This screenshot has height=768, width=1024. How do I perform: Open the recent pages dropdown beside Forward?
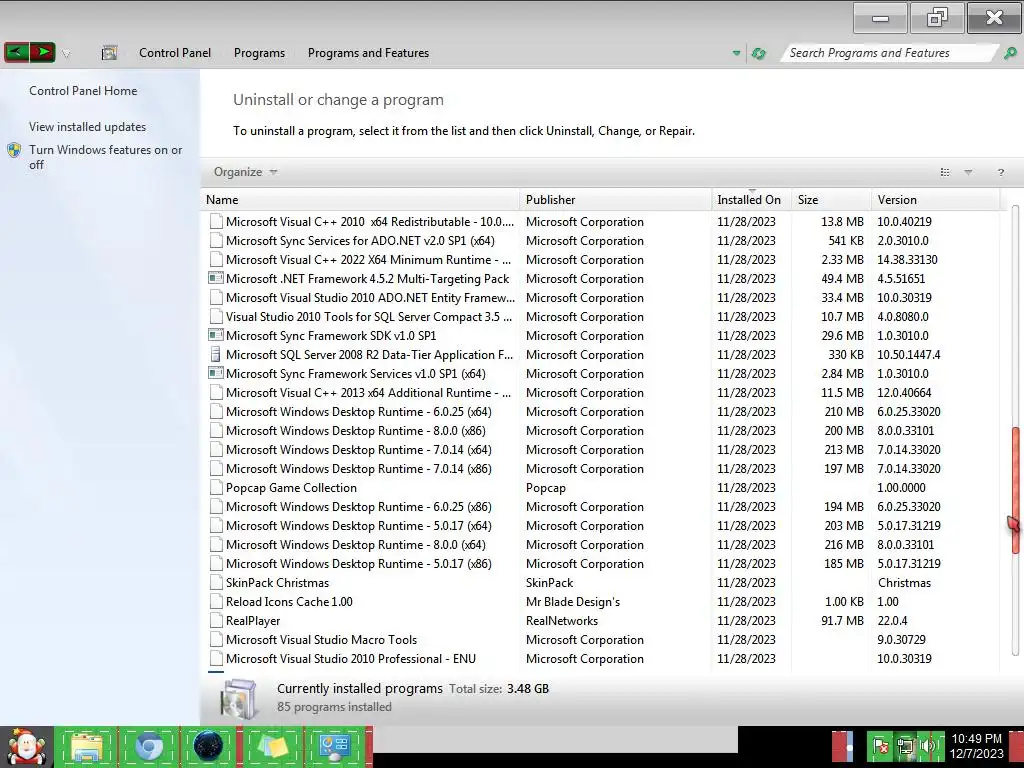(x=66, y=54)
